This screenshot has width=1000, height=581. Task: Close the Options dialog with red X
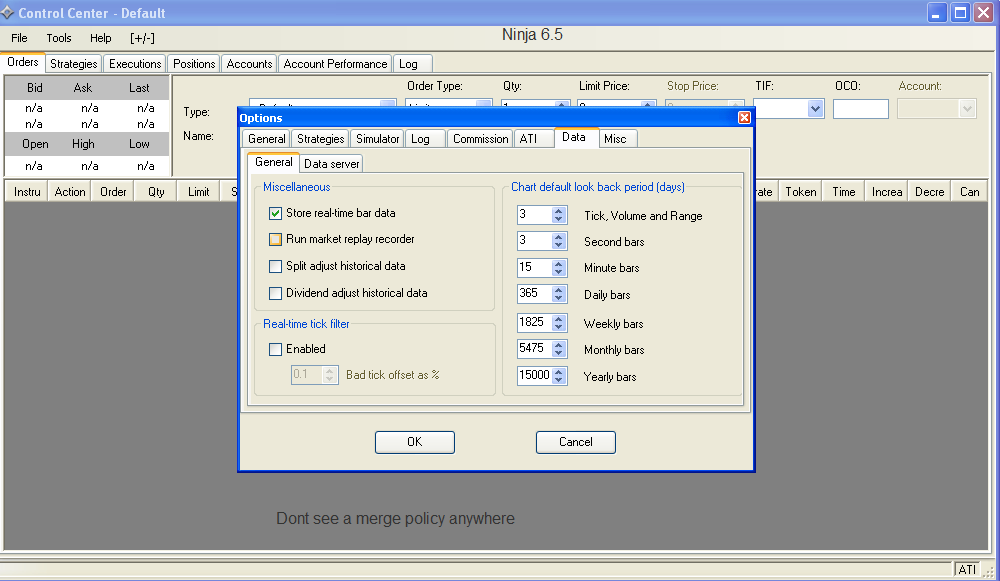click(x=744, y=117)
